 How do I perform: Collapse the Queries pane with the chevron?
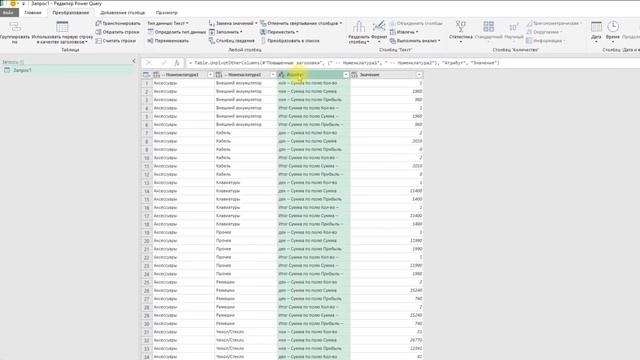134,61
